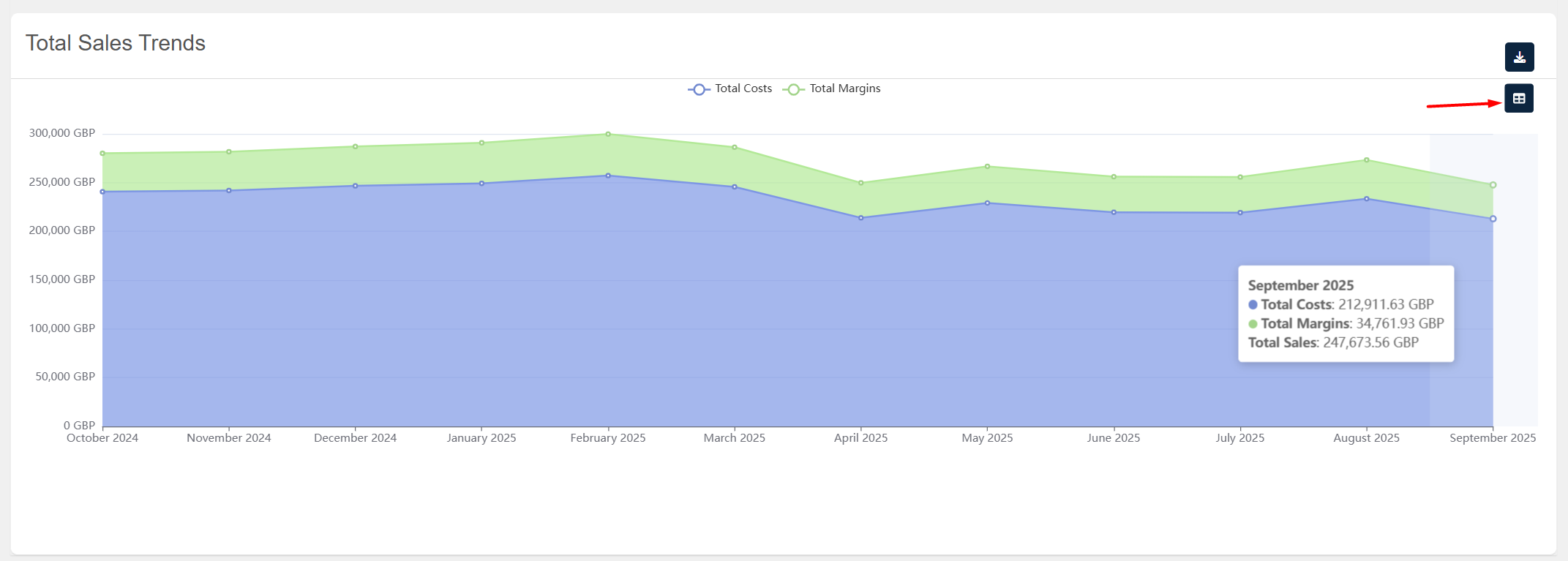Select October 2024 Total Margins data point

tap(102, 154)
